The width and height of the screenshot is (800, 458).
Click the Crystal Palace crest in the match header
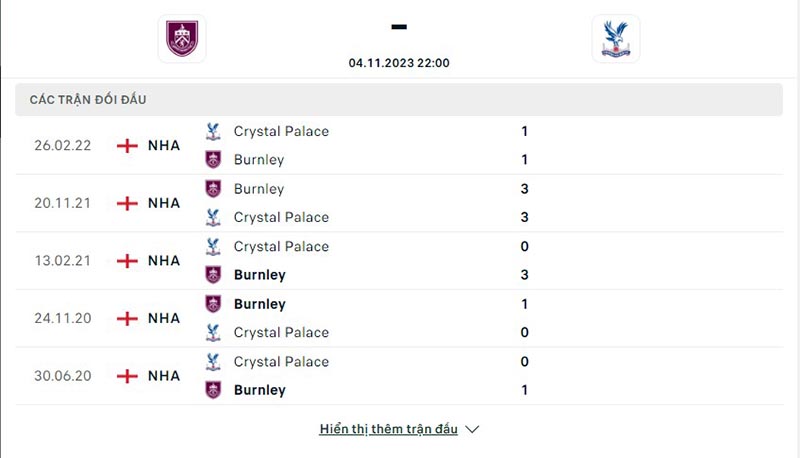point(615,39)
